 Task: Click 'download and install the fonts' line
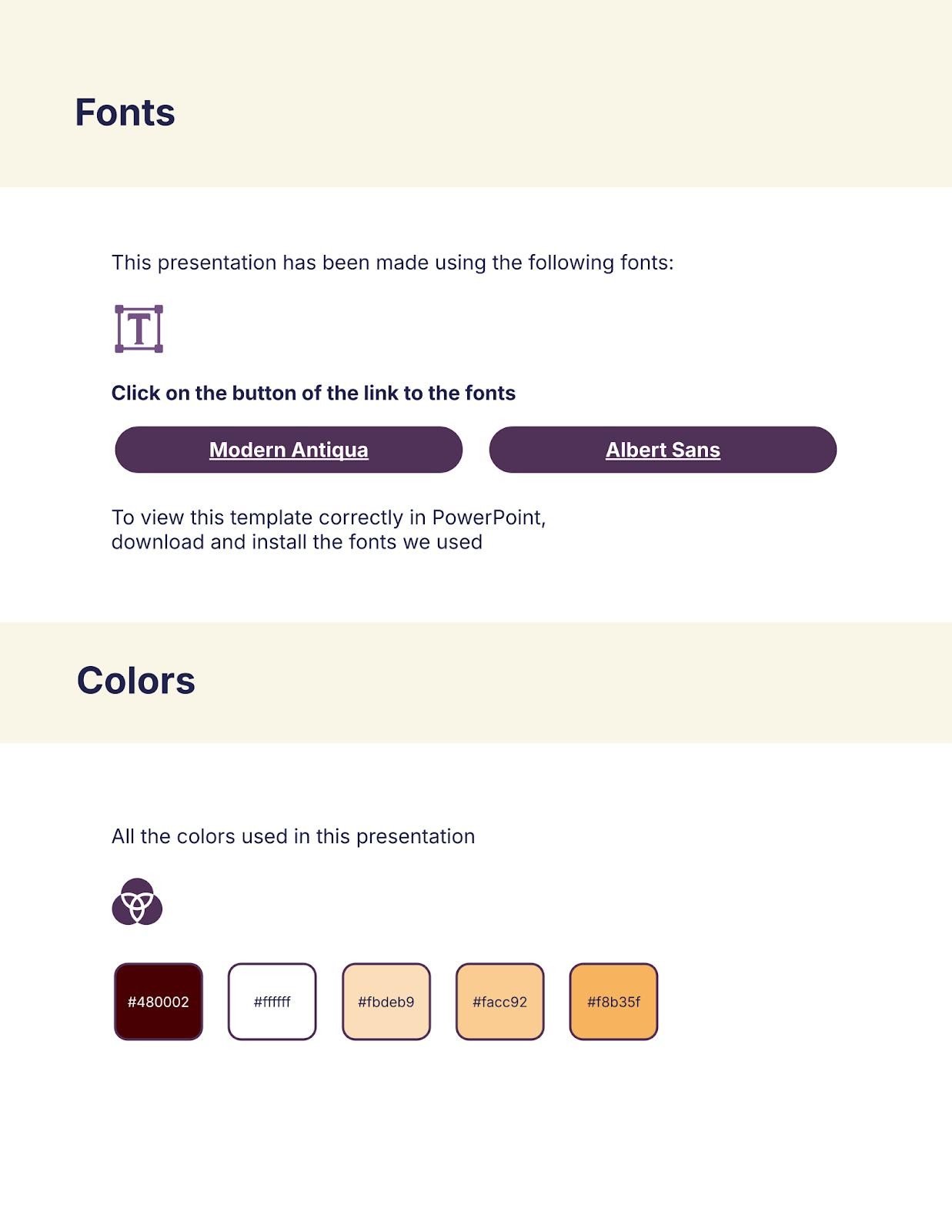pyautogui.click(x=297, y=542)
